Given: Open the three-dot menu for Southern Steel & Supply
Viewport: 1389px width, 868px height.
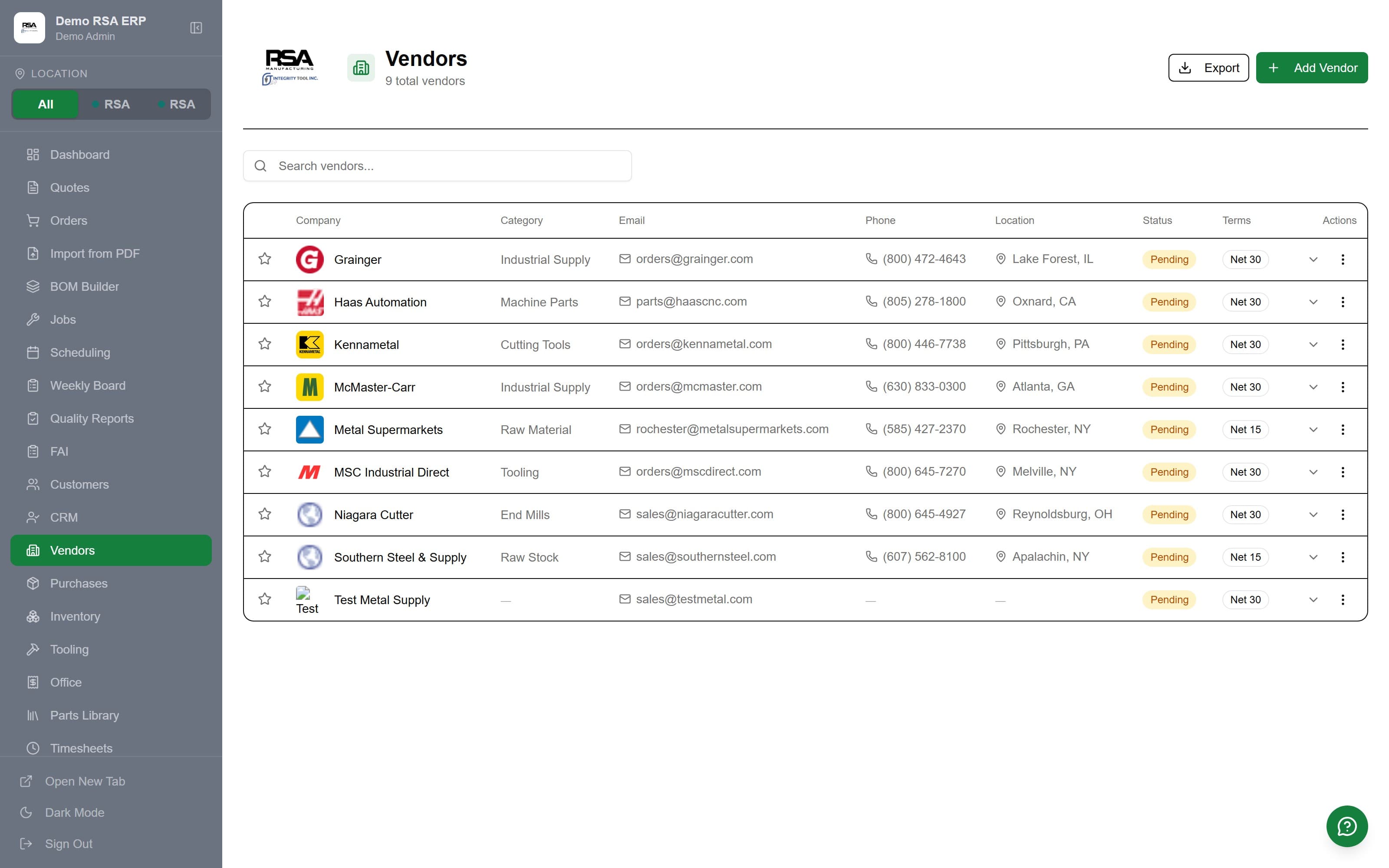Looking at the screenshot, I should [1343, 557].
